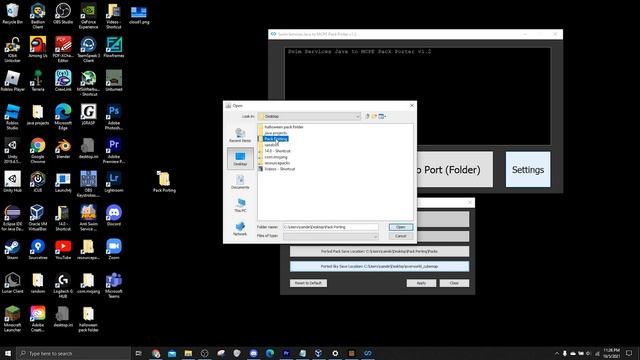Go to Recent Items in dialog sidebar
Viewport: 640px width, 360px height.
(240, 135)
